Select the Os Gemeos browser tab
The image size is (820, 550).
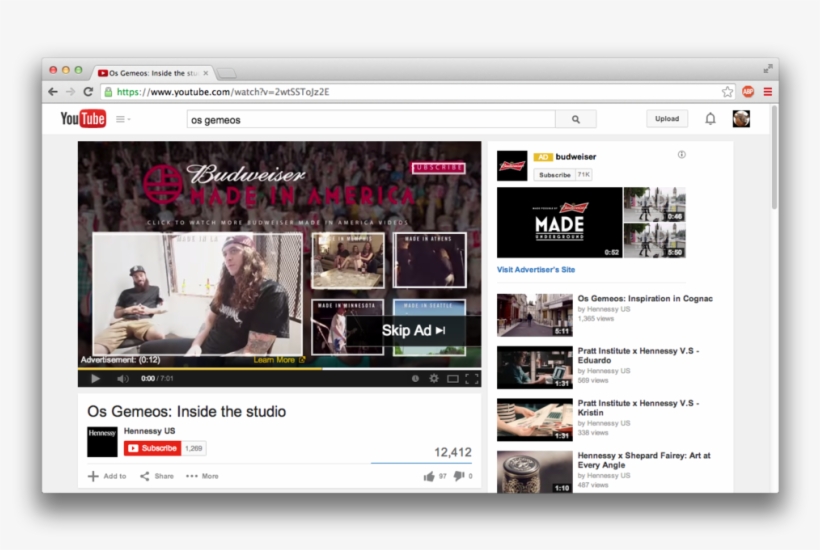(x=153, y=73)
